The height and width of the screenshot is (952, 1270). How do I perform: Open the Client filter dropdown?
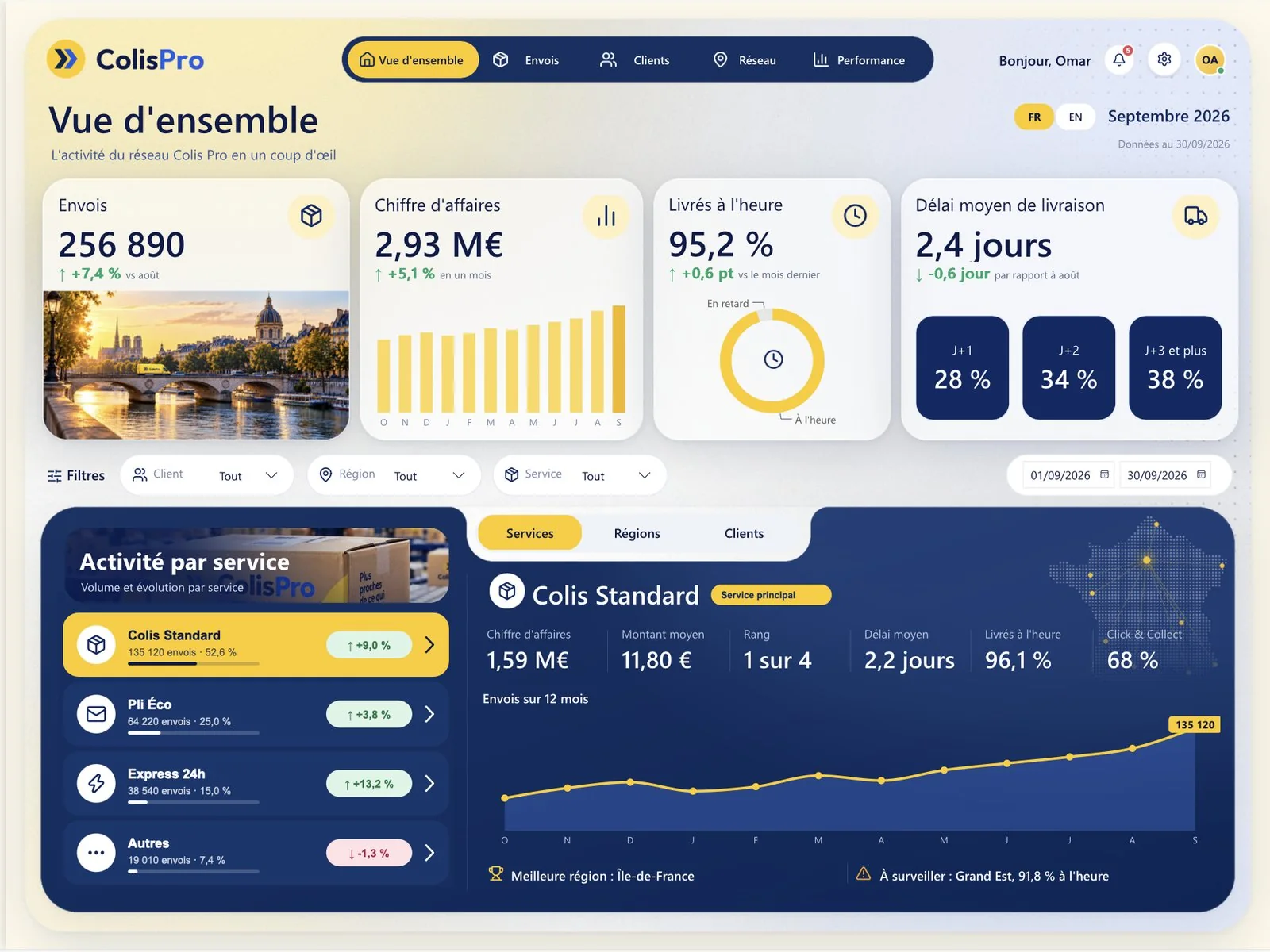coord(207,475)
